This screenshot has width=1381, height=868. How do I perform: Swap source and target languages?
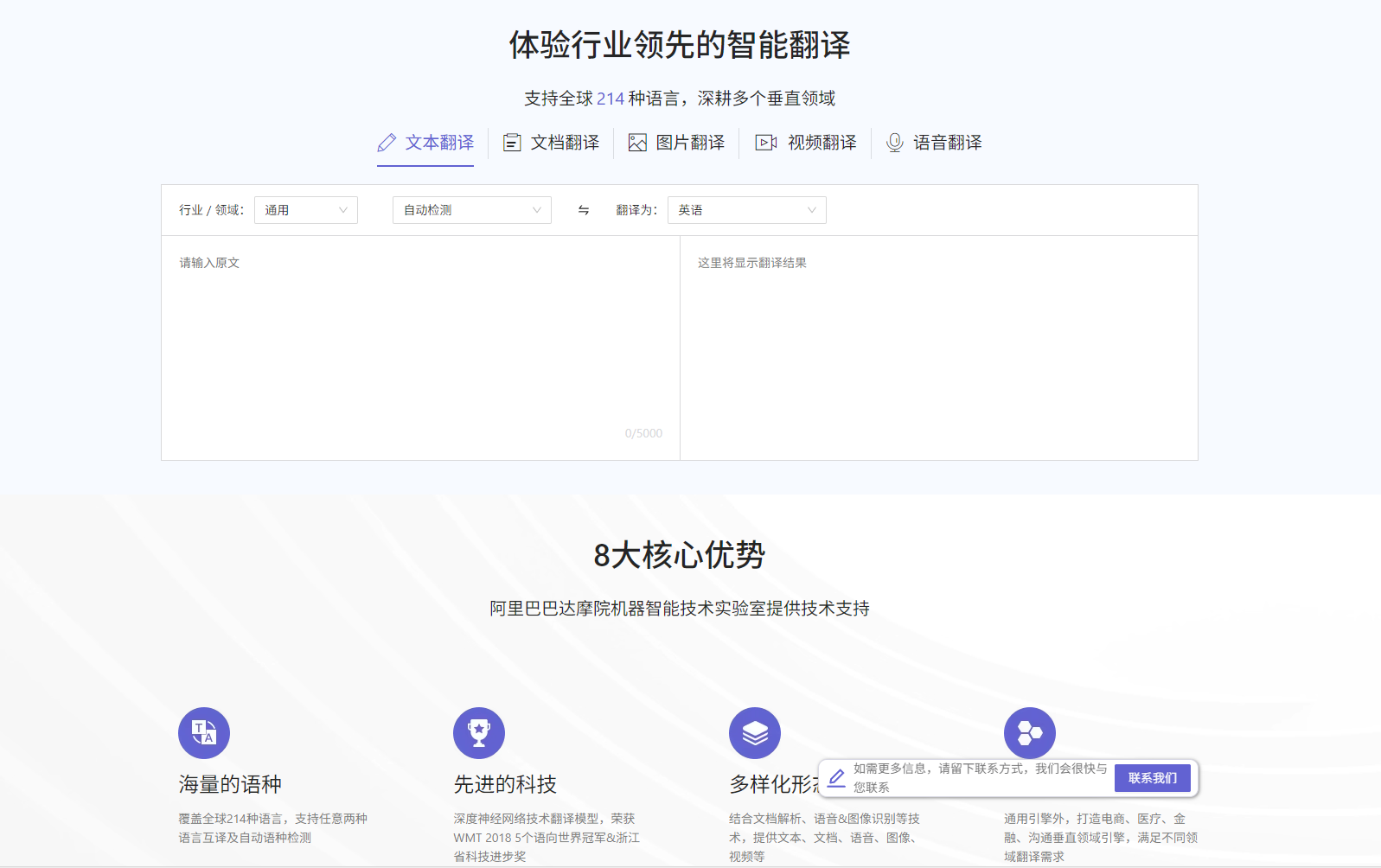coord(584,210)
